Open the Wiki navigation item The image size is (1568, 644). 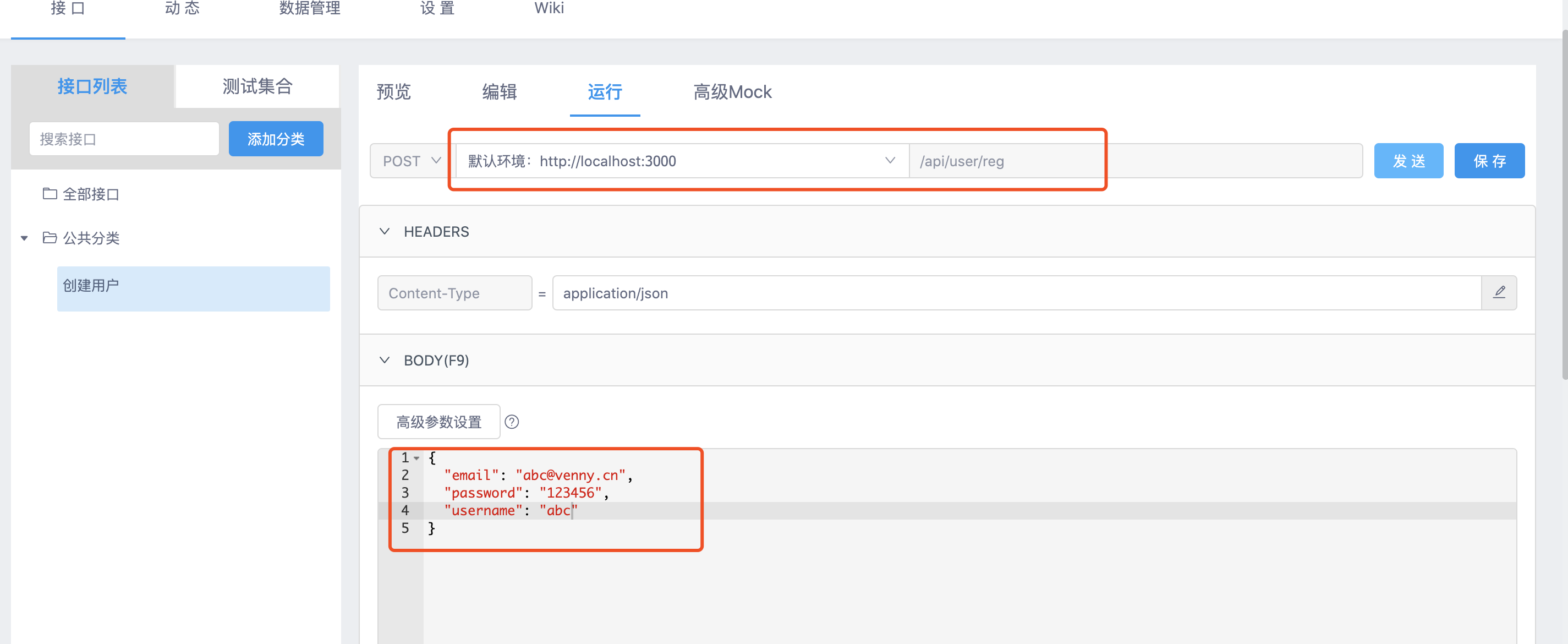pos(549,8)
